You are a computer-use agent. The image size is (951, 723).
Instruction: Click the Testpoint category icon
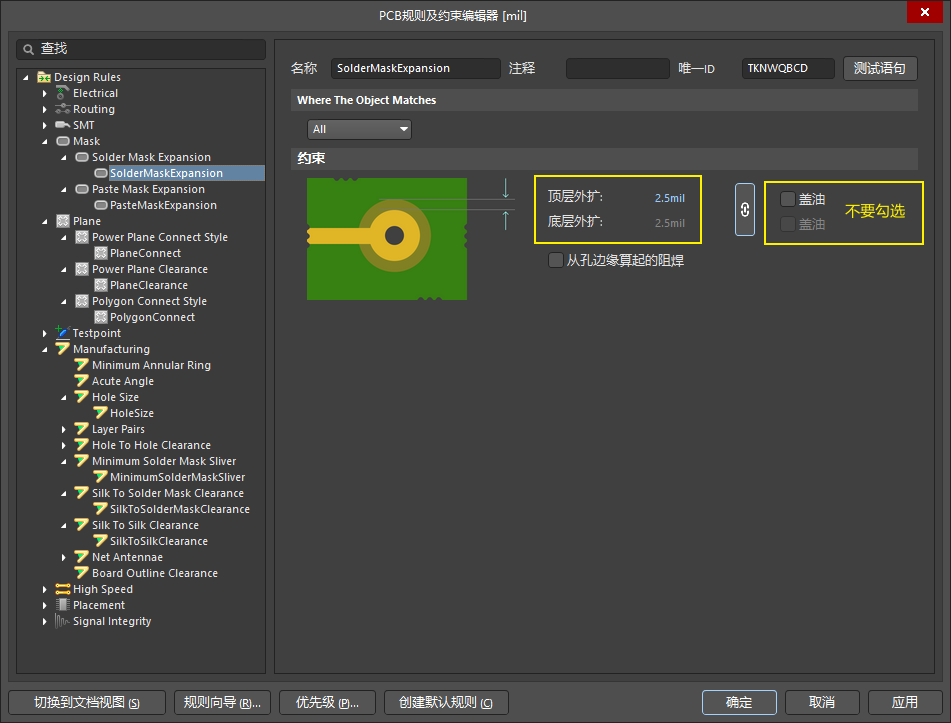[x=63, y=333]
